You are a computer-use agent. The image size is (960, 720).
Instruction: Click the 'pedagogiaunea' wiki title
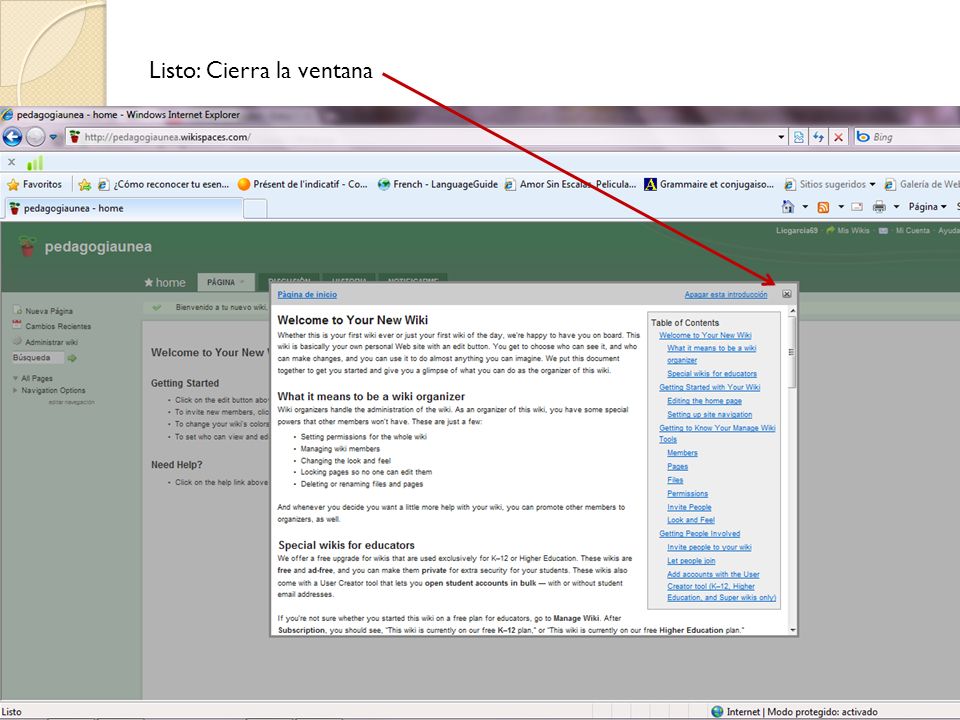(98, 247)
